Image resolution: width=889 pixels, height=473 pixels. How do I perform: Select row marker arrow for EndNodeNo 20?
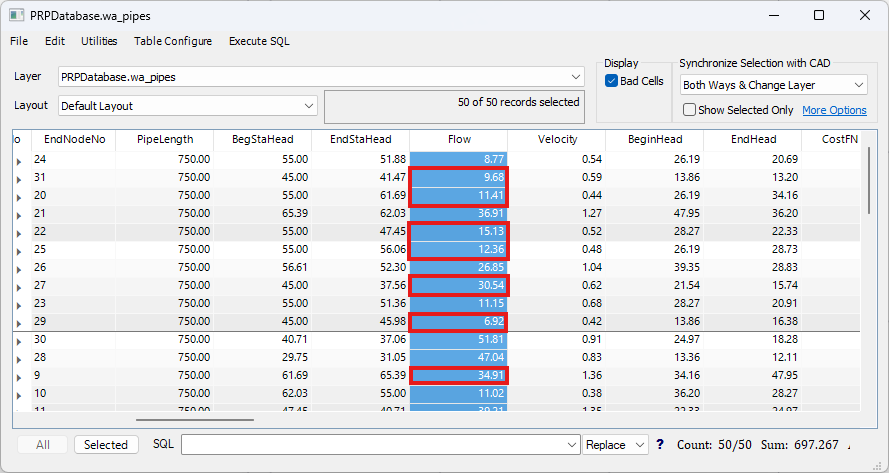point(19,198)
